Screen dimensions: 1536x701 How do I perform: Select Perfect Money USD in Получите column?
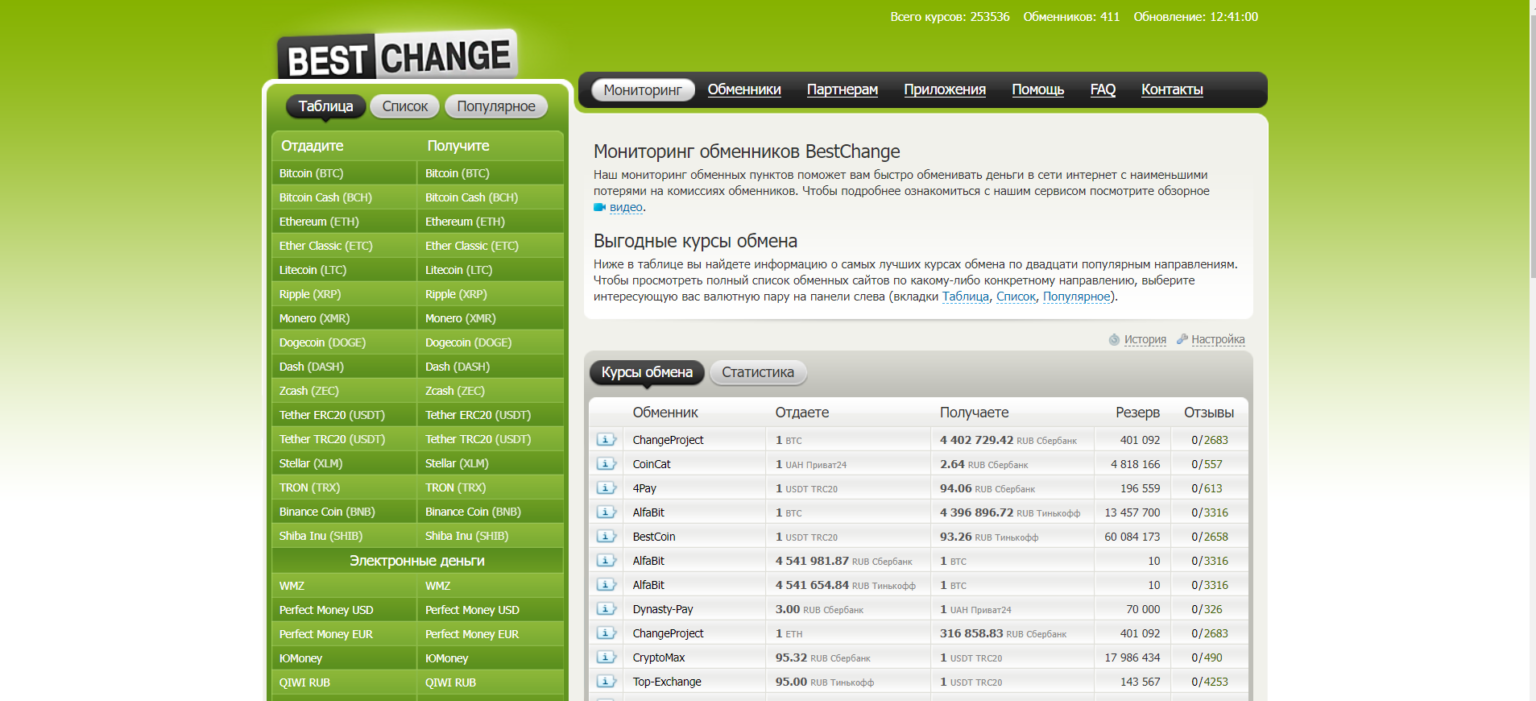pyautogui.click(x=490, y=610)
